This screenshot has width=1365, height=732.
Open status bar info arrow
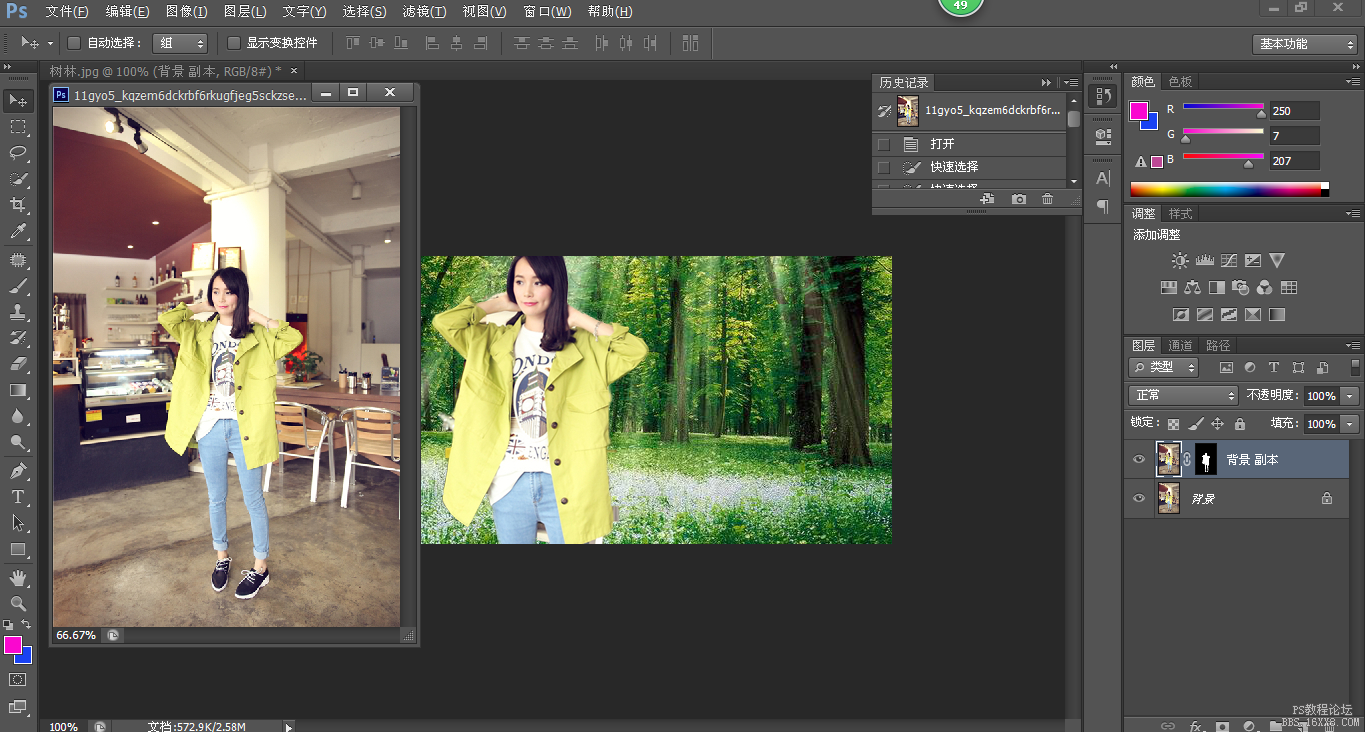(289, 727)
